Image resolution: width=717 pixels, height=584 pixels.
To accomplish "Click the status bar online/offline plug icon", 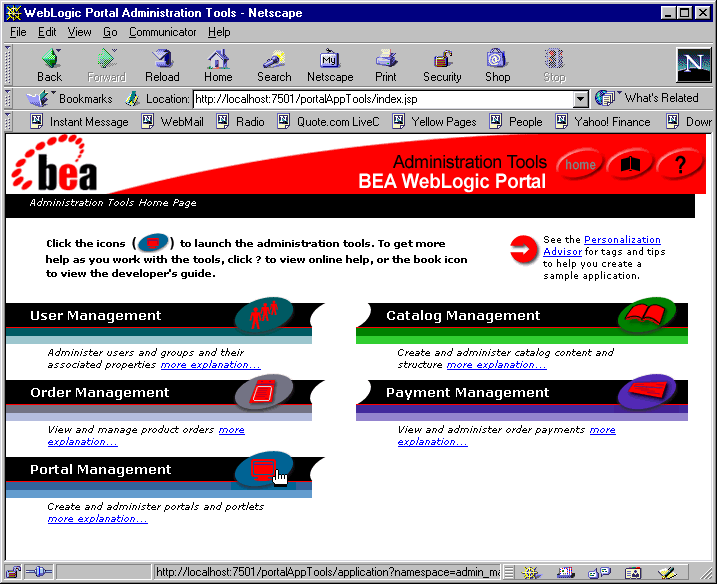I will pyautogui.click(x=39, y=572).
